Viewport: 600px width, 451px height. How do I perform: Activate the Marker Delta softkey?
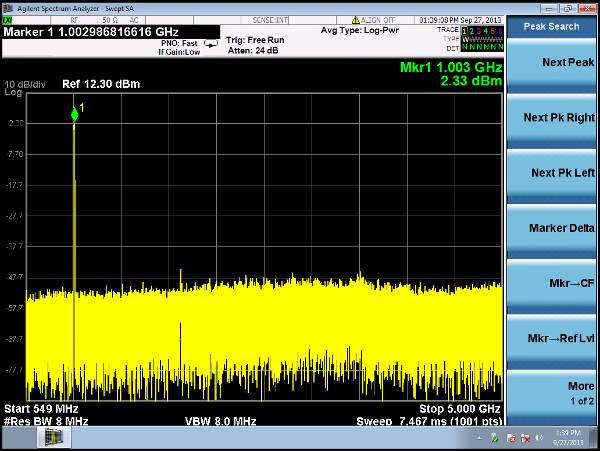pyautogui.click(x=557, y=228)
